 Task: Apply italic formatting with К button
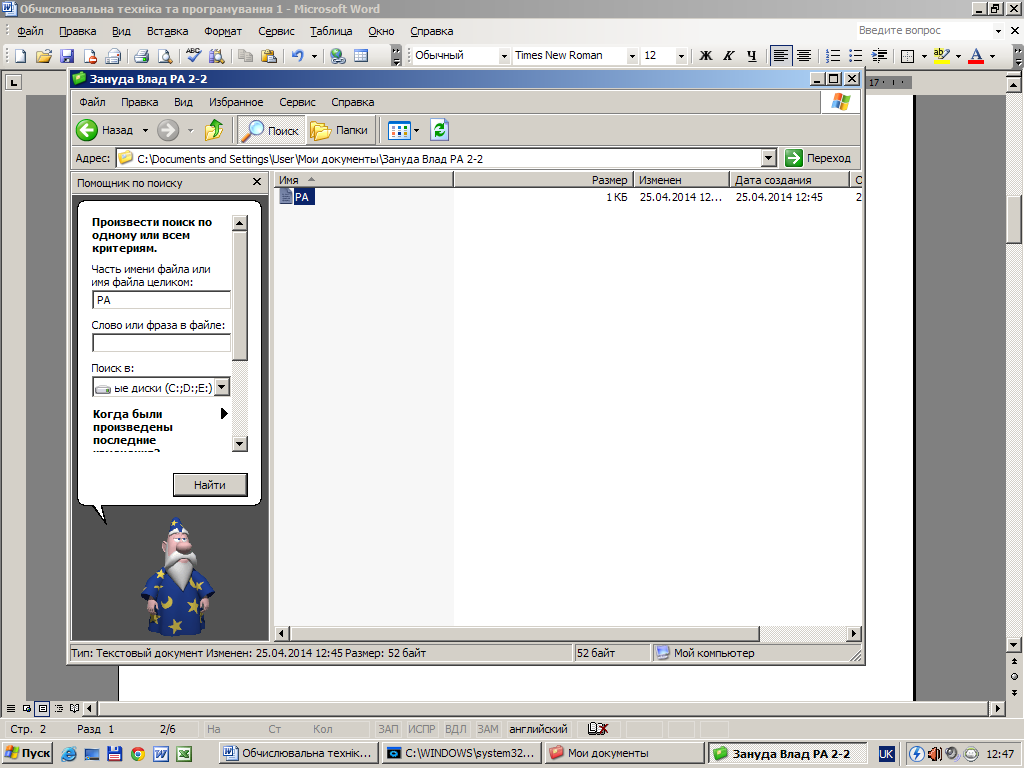pyautogui.click(x=729, y=56)
